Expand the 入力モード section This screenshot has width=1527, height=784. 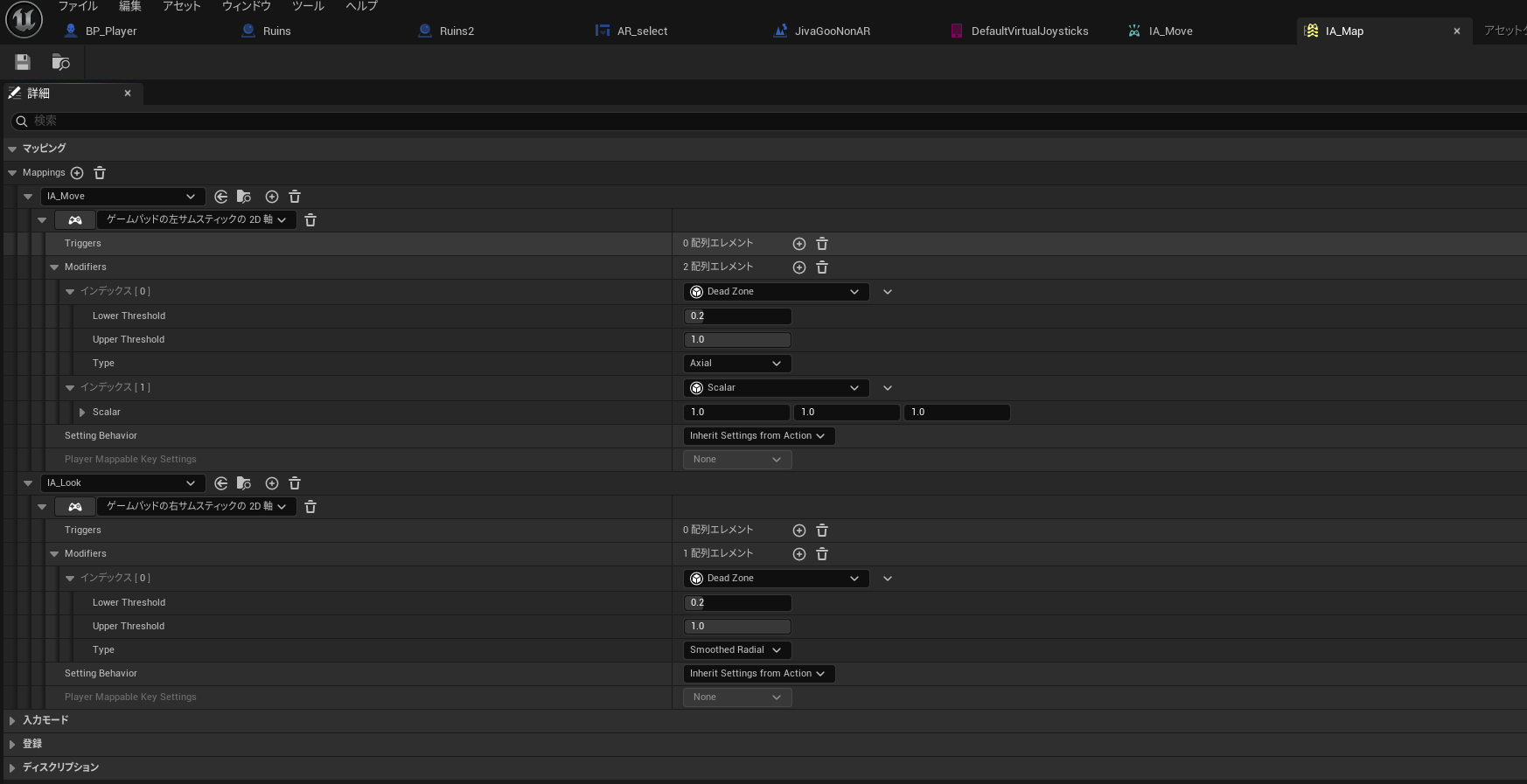pyautogui.click(x=12, y=721)
